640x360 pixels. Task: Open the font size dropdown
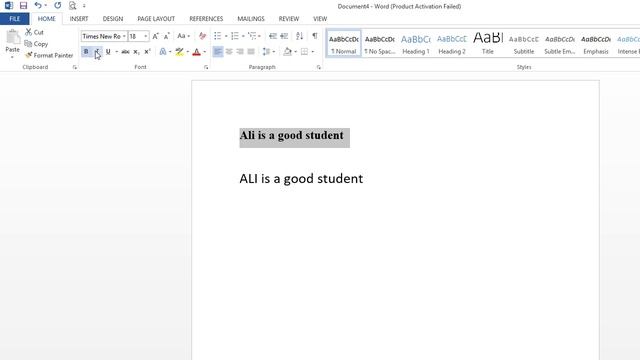tap(146, 36)
